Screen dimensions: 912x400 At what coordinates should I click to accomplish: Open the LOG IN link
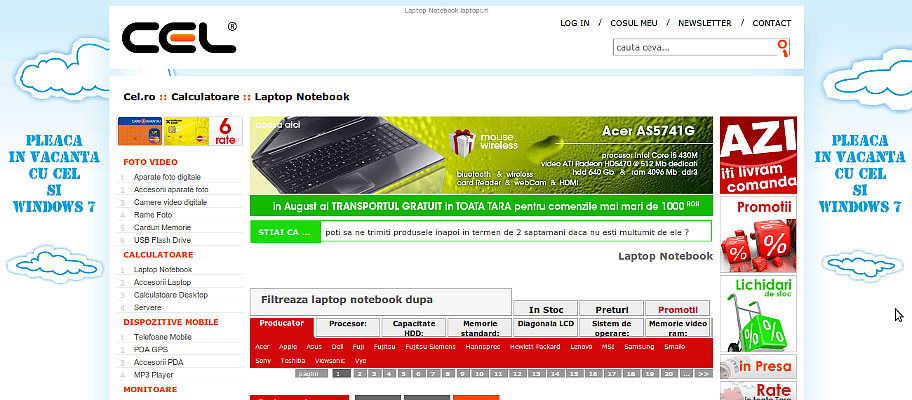(575, 23)
